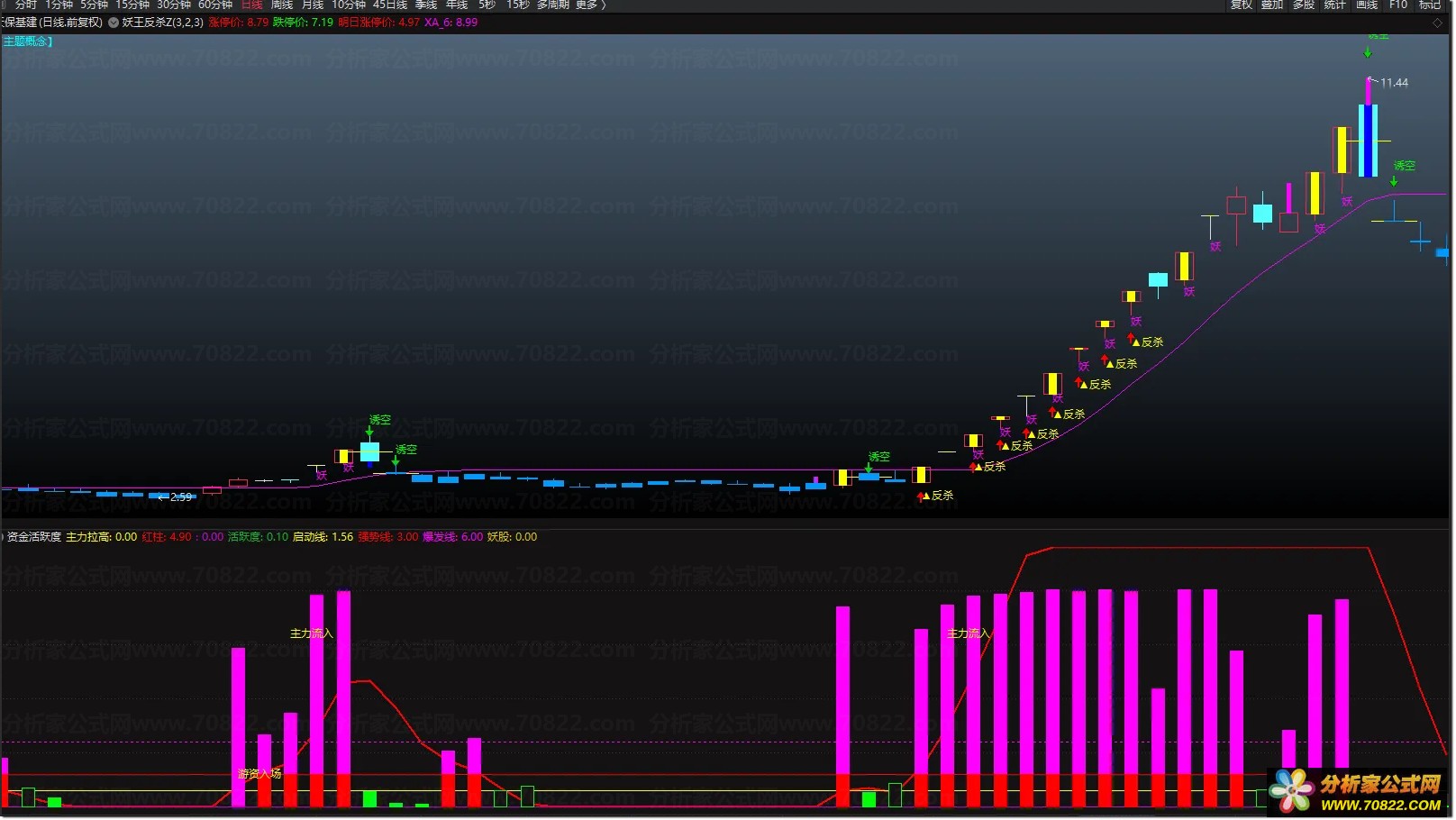Select the 5秒 period tab
Screen dimensions: 1456x820
tap(487, 5)
